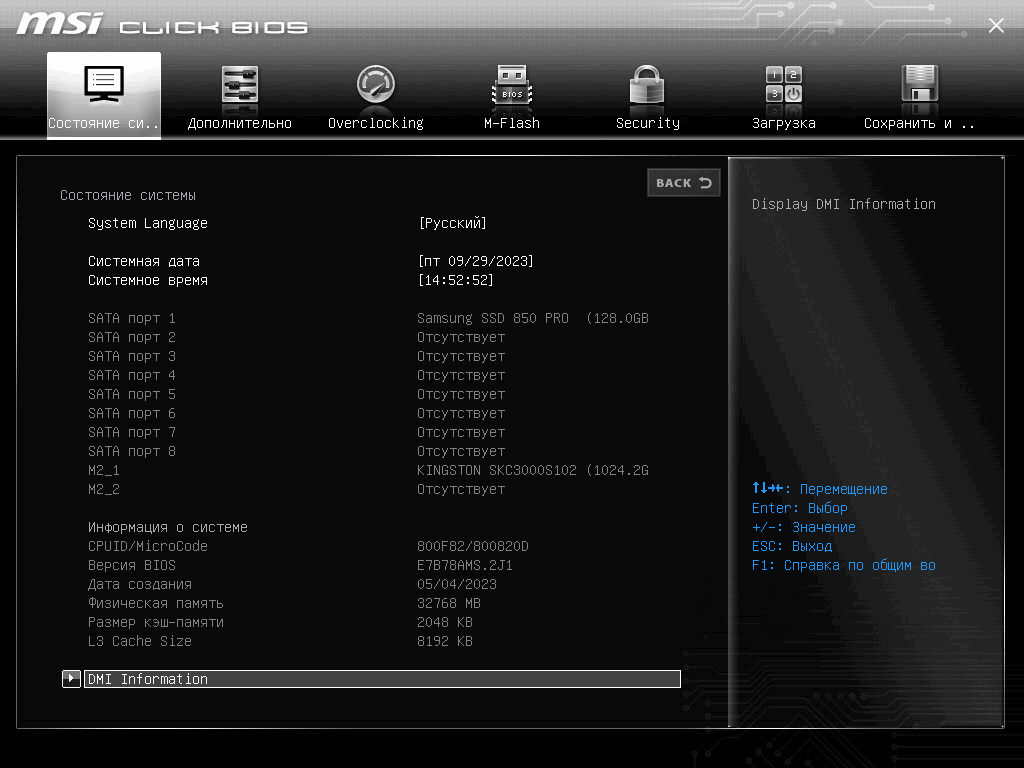
Task: Select the DMI Information entry
Action: tap(382, 679)
